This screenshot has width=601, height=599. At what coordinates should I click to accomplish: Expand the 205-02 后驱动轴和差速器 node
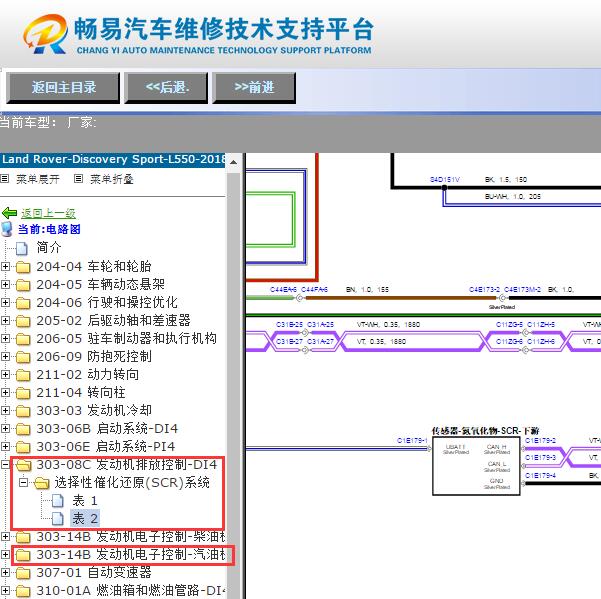pos(5,320)
